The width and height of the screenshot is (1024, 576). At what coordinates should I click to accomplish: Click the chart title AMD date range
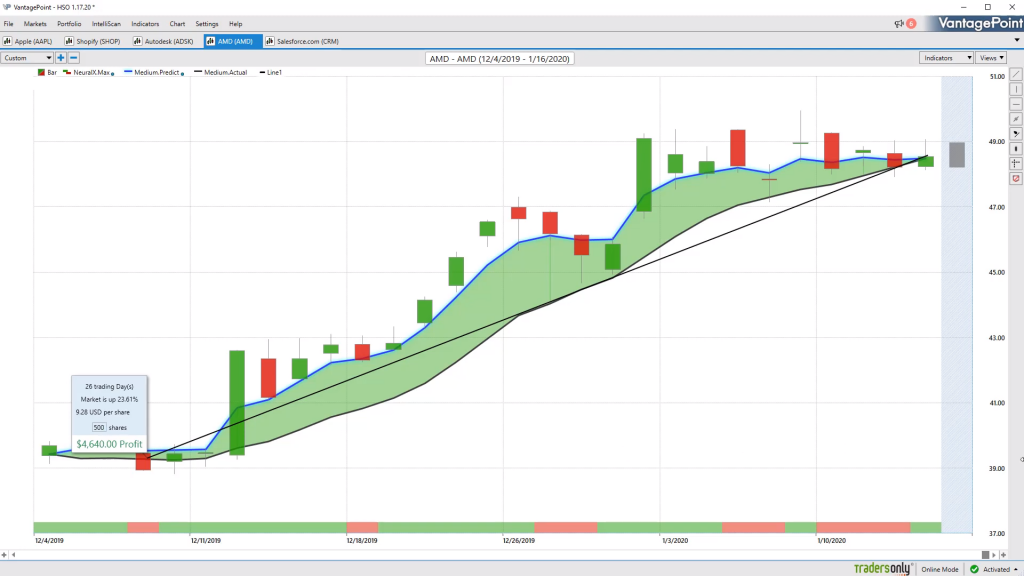tap(500, 59)
